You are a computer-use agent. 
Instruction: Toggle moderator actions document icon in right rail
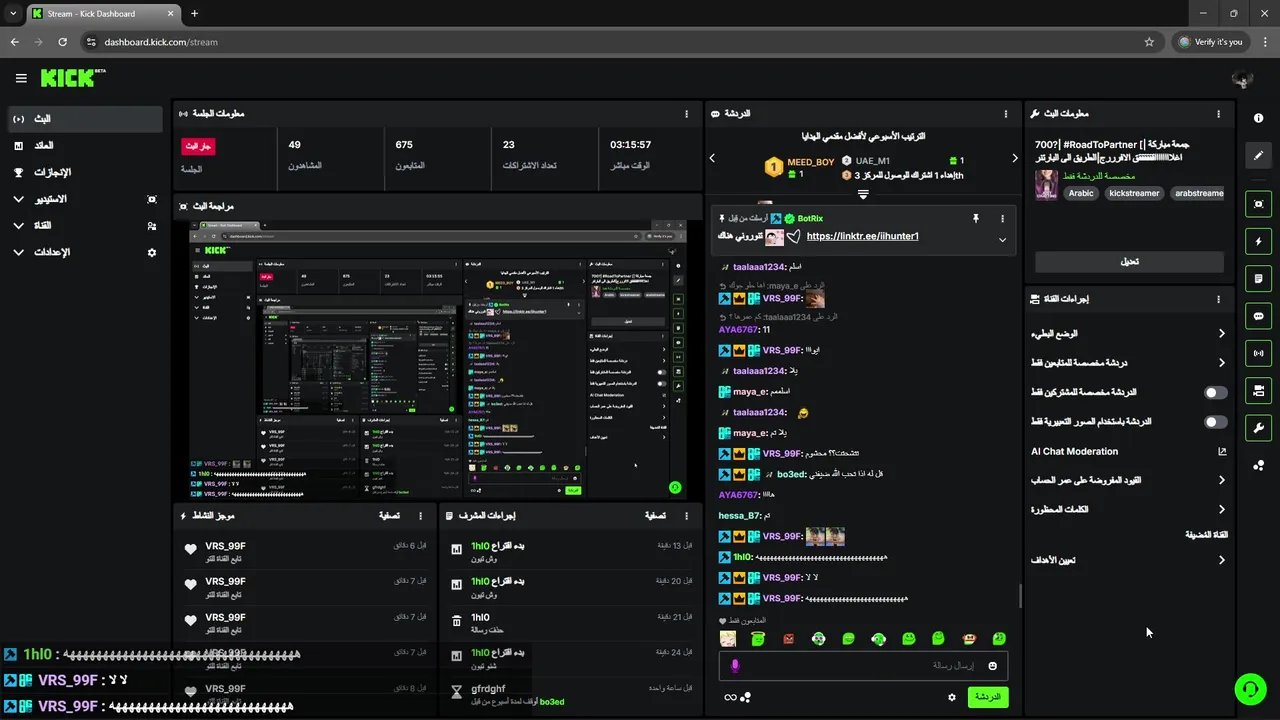1258,278
